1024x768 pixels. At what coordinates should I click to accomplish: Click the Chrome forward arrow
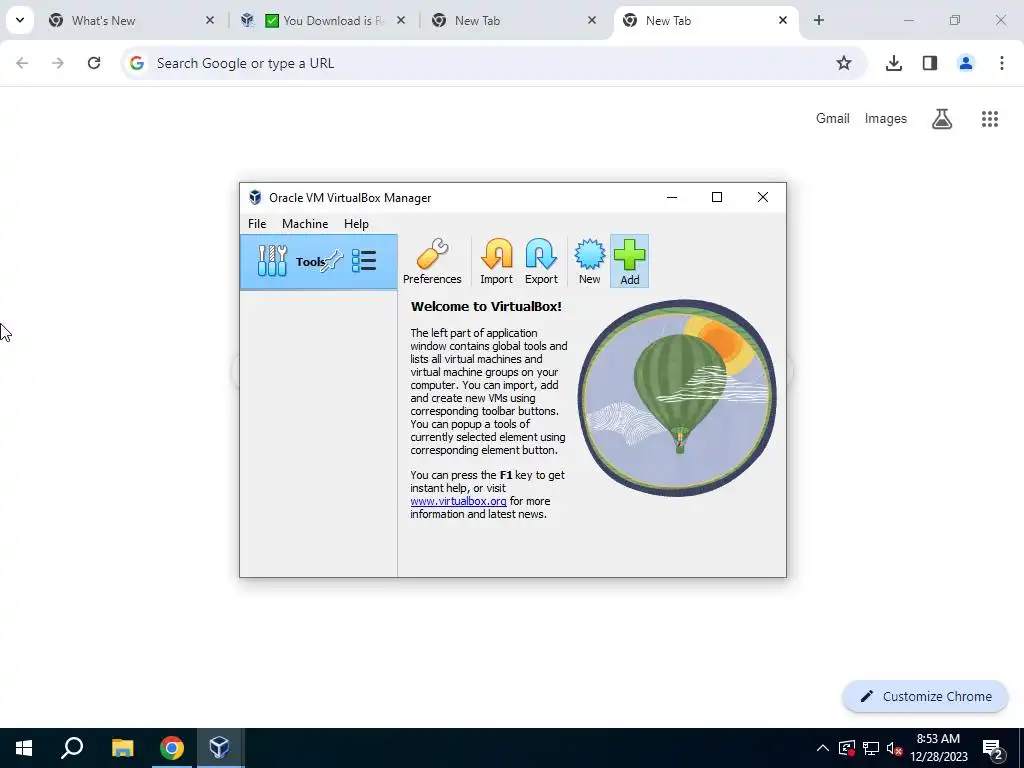(58, 63)
